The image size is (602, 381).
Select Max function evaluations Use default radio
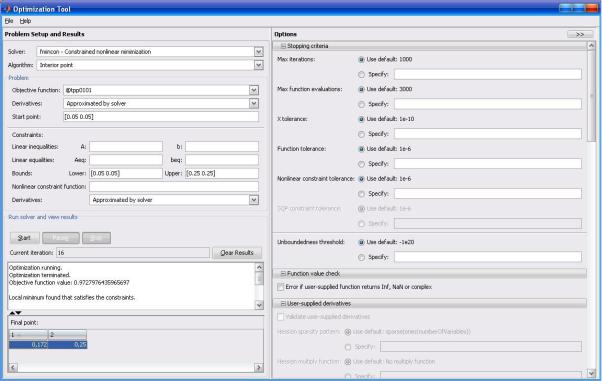tap(361, 89)
